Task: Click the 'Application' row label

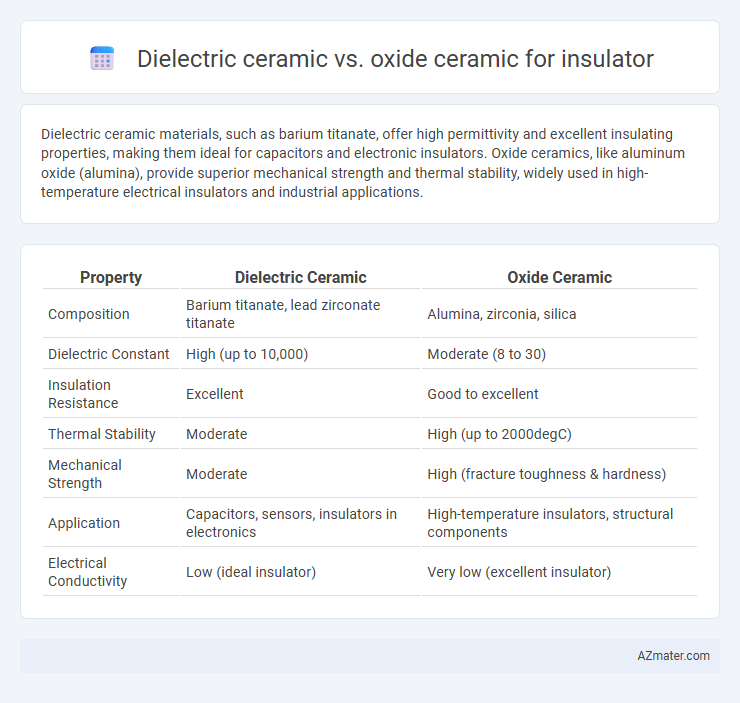Action: tap(84, 523)
